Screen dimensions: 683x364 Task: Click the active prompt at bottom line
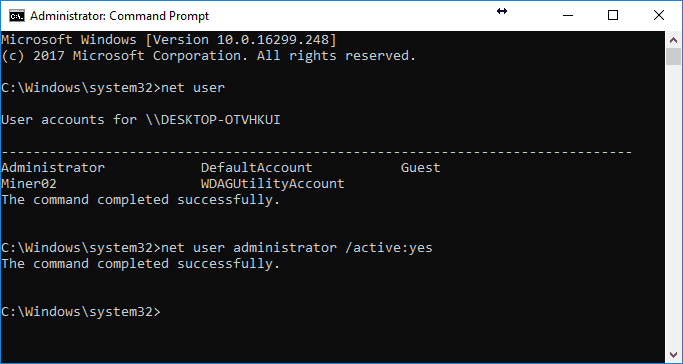(x=81, y=312)
